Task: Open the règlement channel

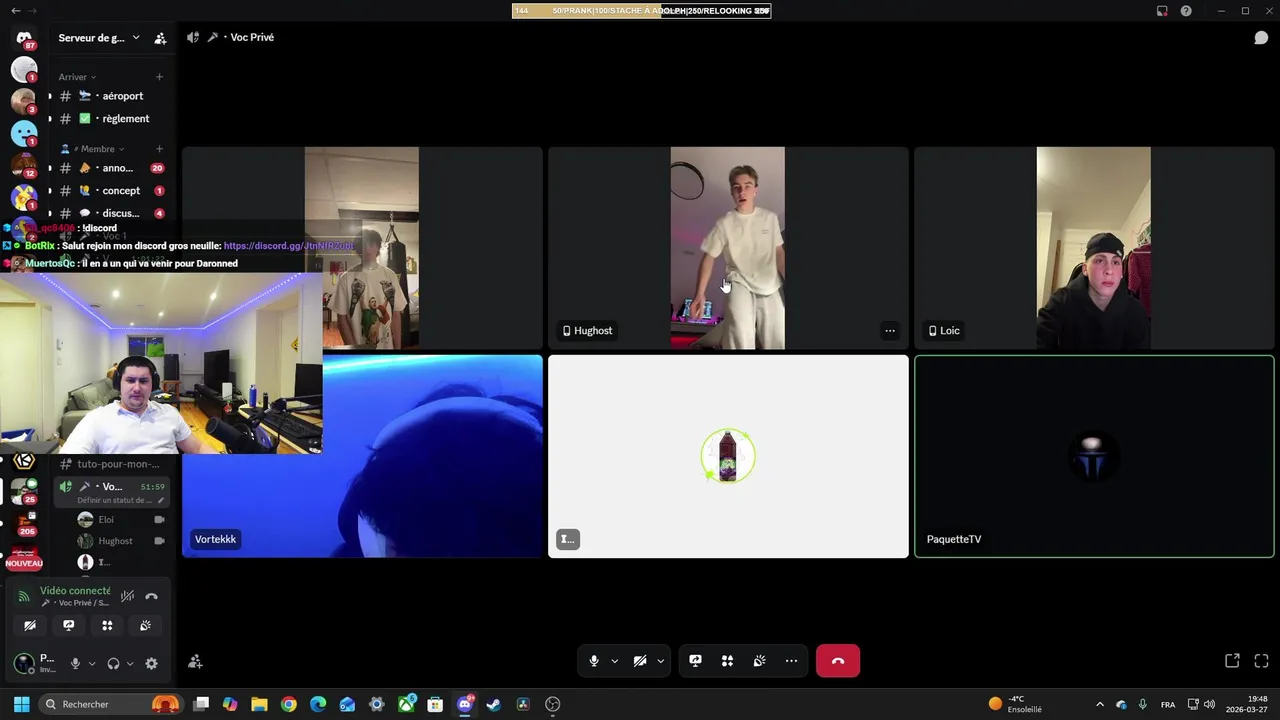Action: tap(112, 119)
